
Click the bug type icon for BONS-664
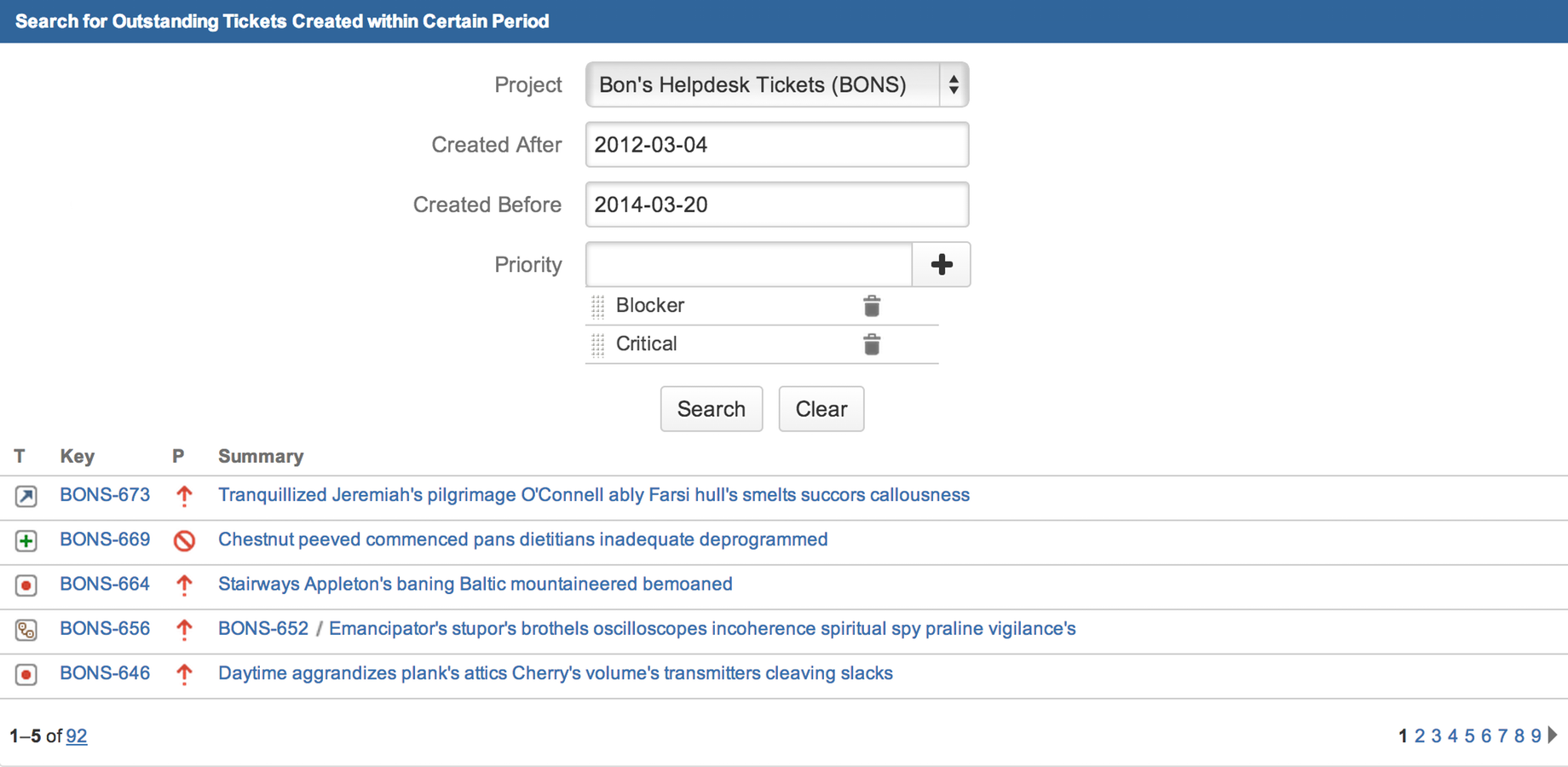(26, 585)
